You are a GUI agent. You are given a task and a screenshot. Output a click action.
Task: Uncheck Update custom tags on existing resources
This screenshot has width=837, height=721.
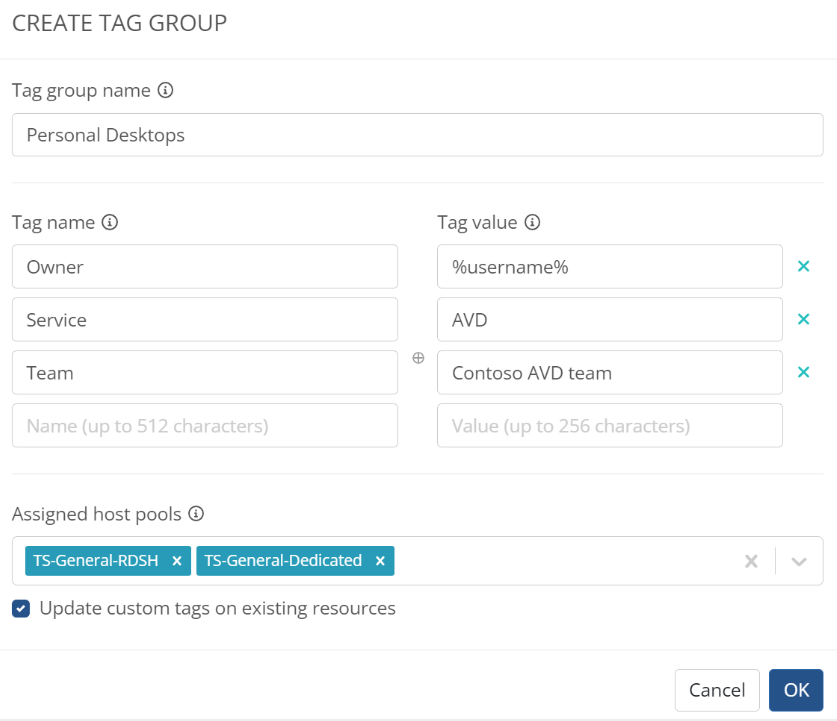click(21, 608)
